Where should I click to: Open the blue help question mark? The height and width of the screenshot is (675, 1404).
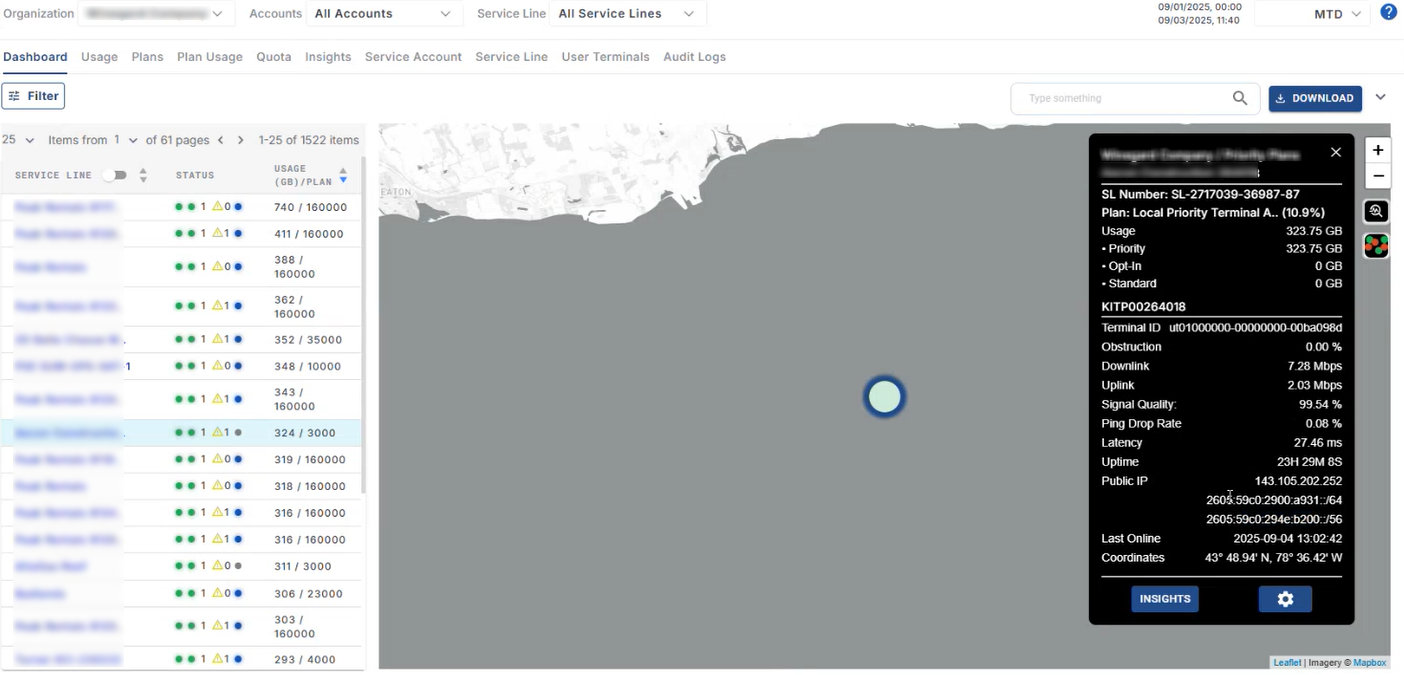[1388, 13]
